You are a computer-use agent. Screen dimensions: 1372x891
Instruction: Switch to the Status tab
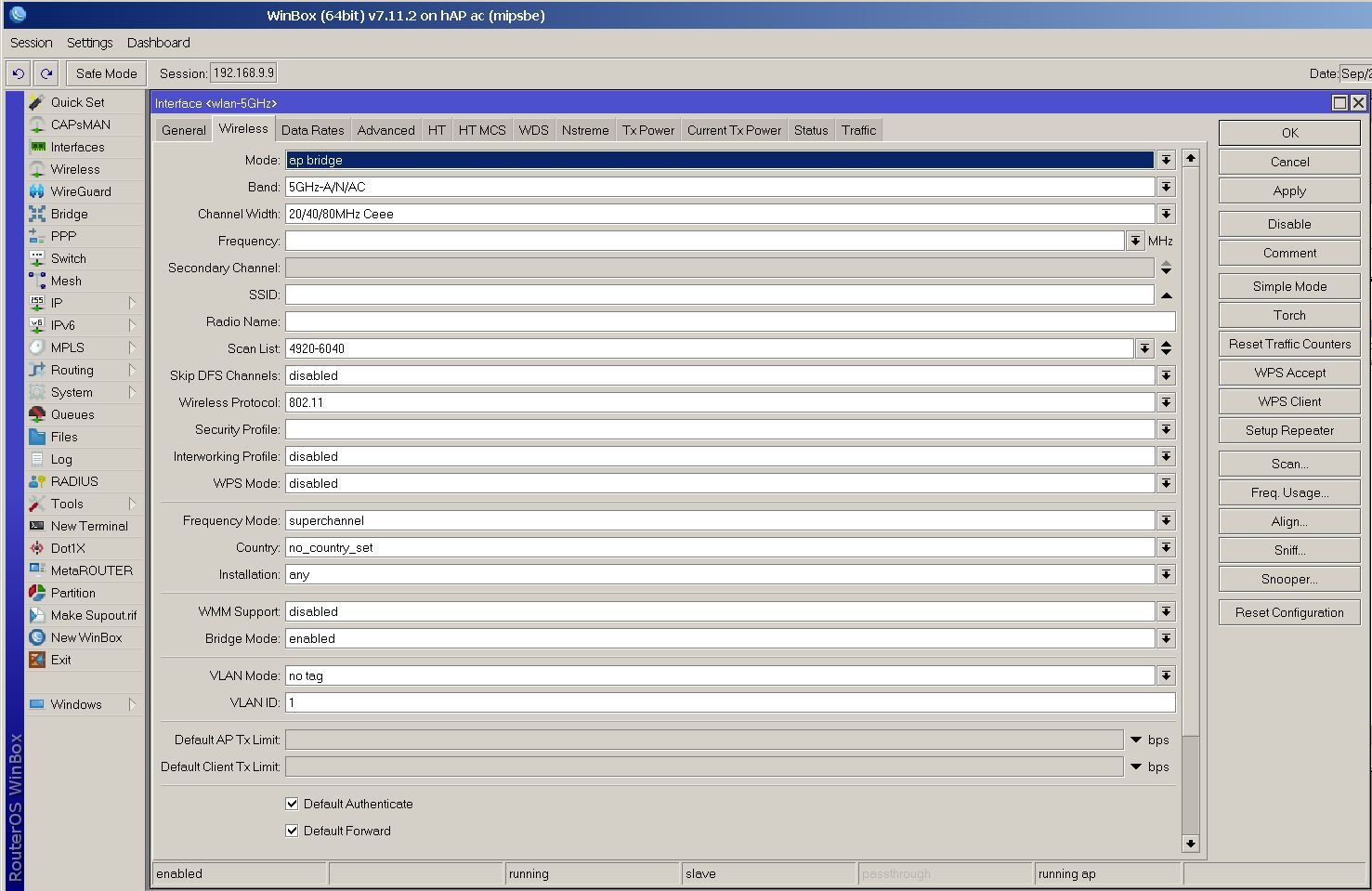(x=811, y=130)
